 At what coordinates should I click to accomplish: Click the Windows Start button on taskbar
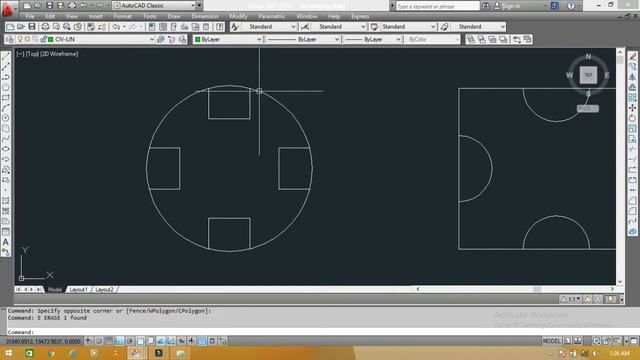click(x=9, y=353)
